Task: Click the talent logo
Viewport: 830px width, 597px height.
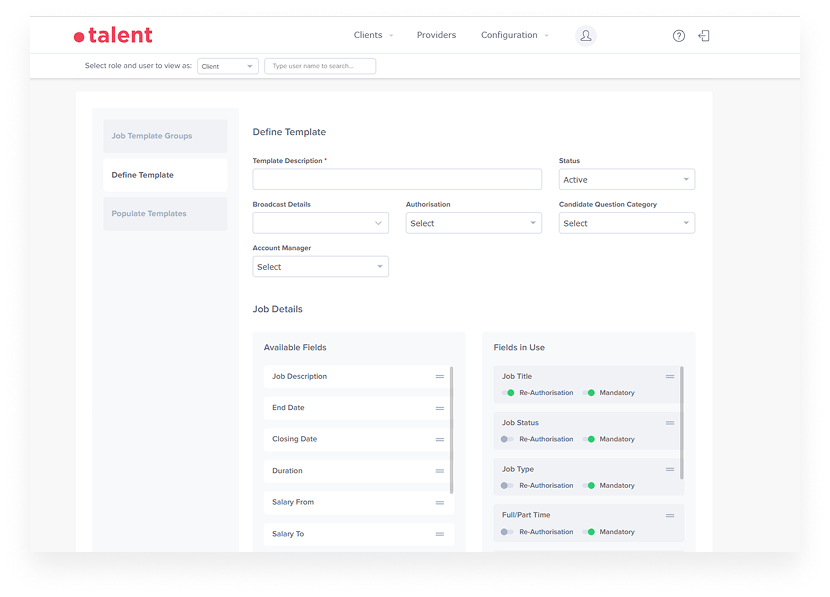Action: 113,36
